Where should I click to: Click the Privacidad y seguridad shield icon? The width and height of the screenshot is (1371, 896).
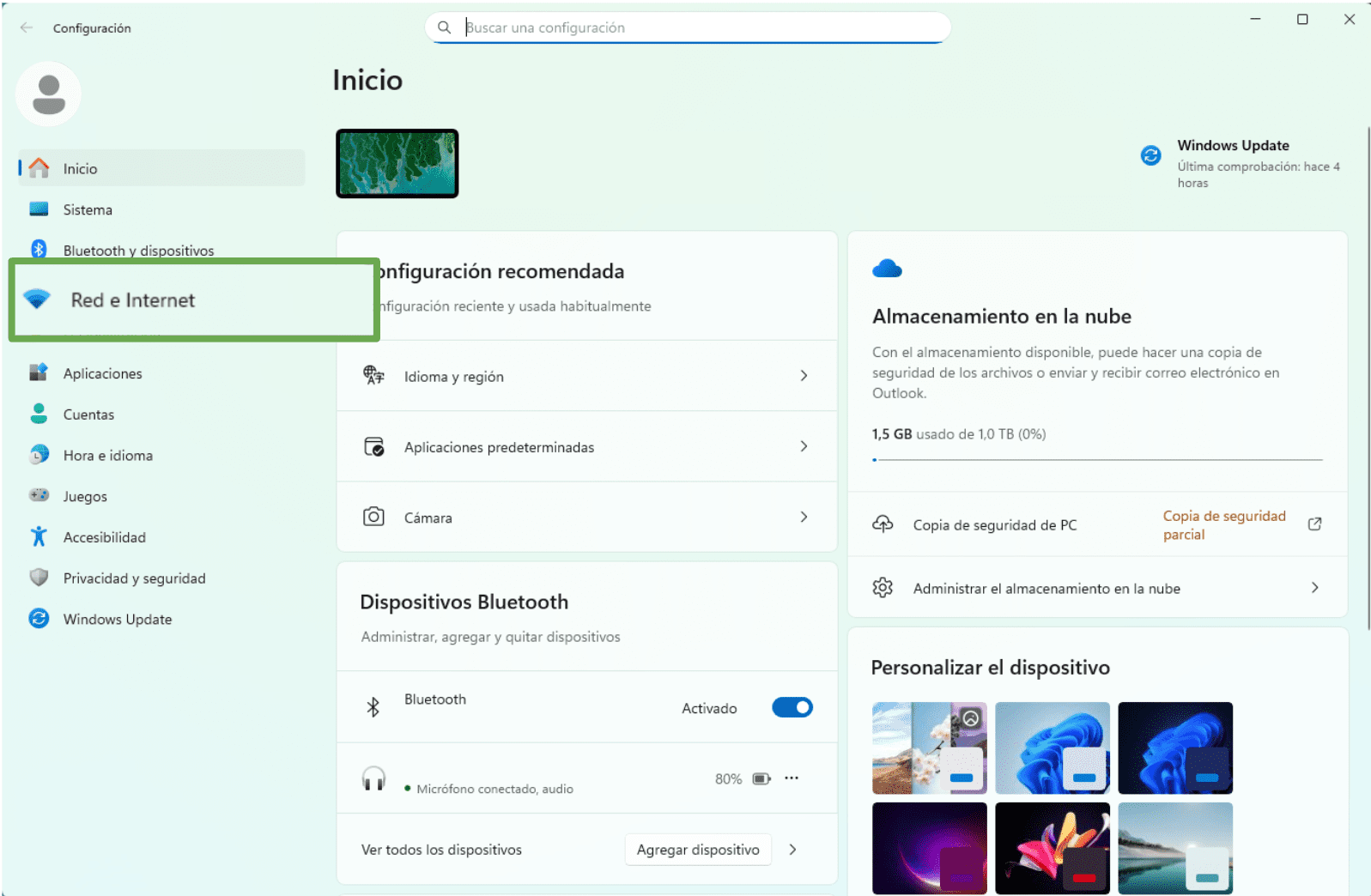39,578
